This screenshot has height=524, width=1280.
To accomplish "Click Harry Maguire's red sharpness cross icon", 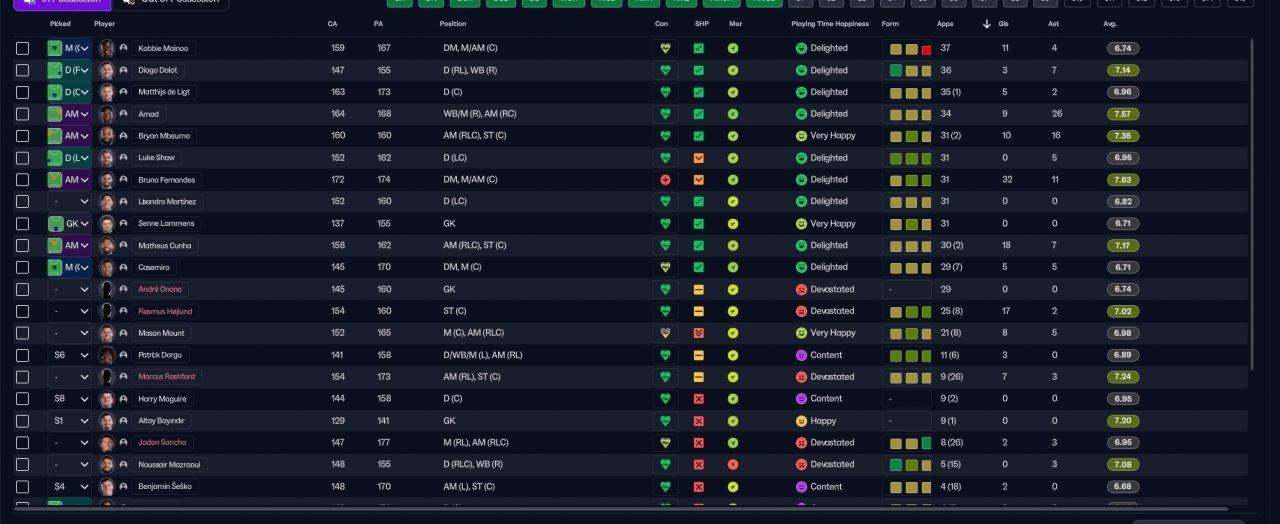I will (699, 399).
